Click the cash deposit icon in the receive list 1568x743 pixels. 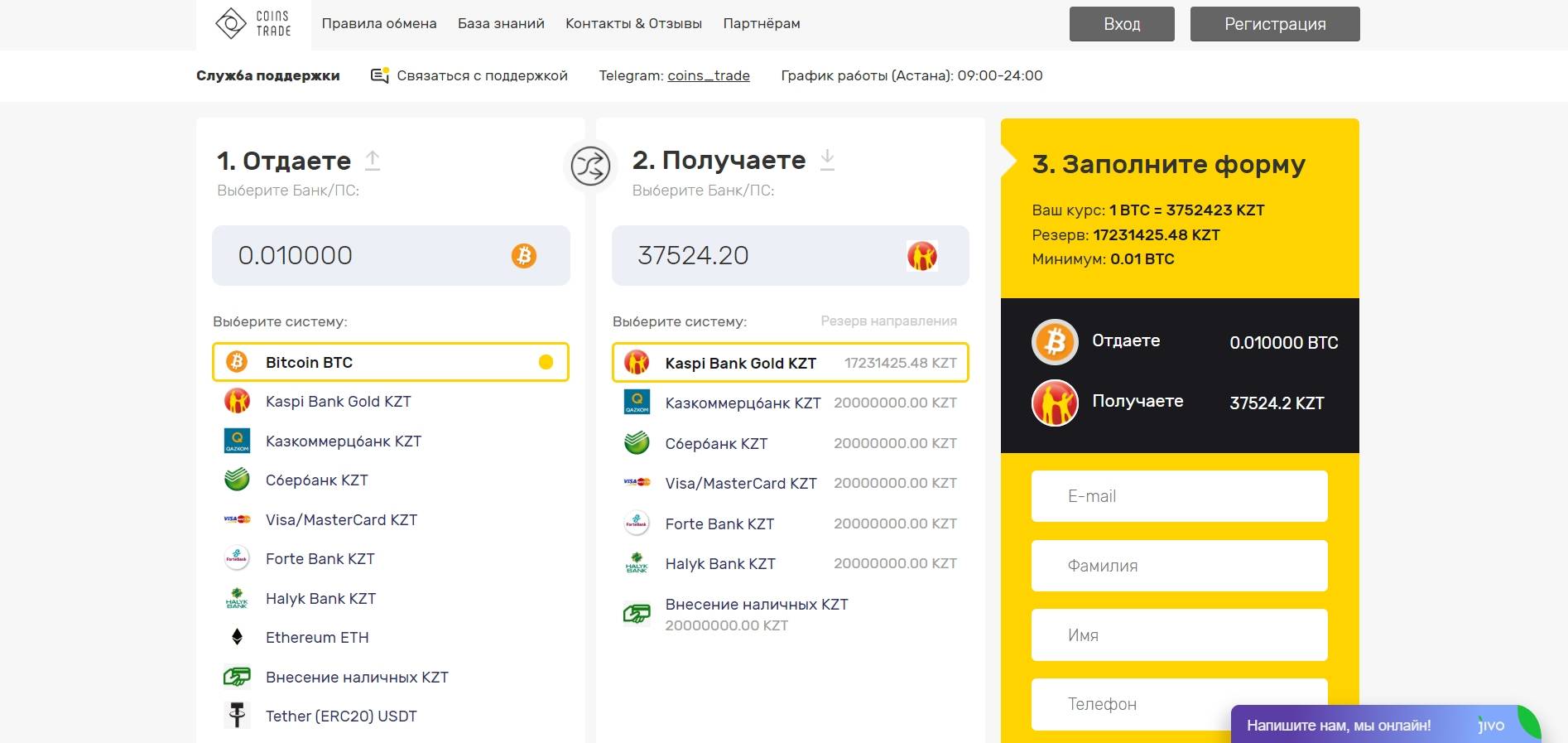(637, 614)
